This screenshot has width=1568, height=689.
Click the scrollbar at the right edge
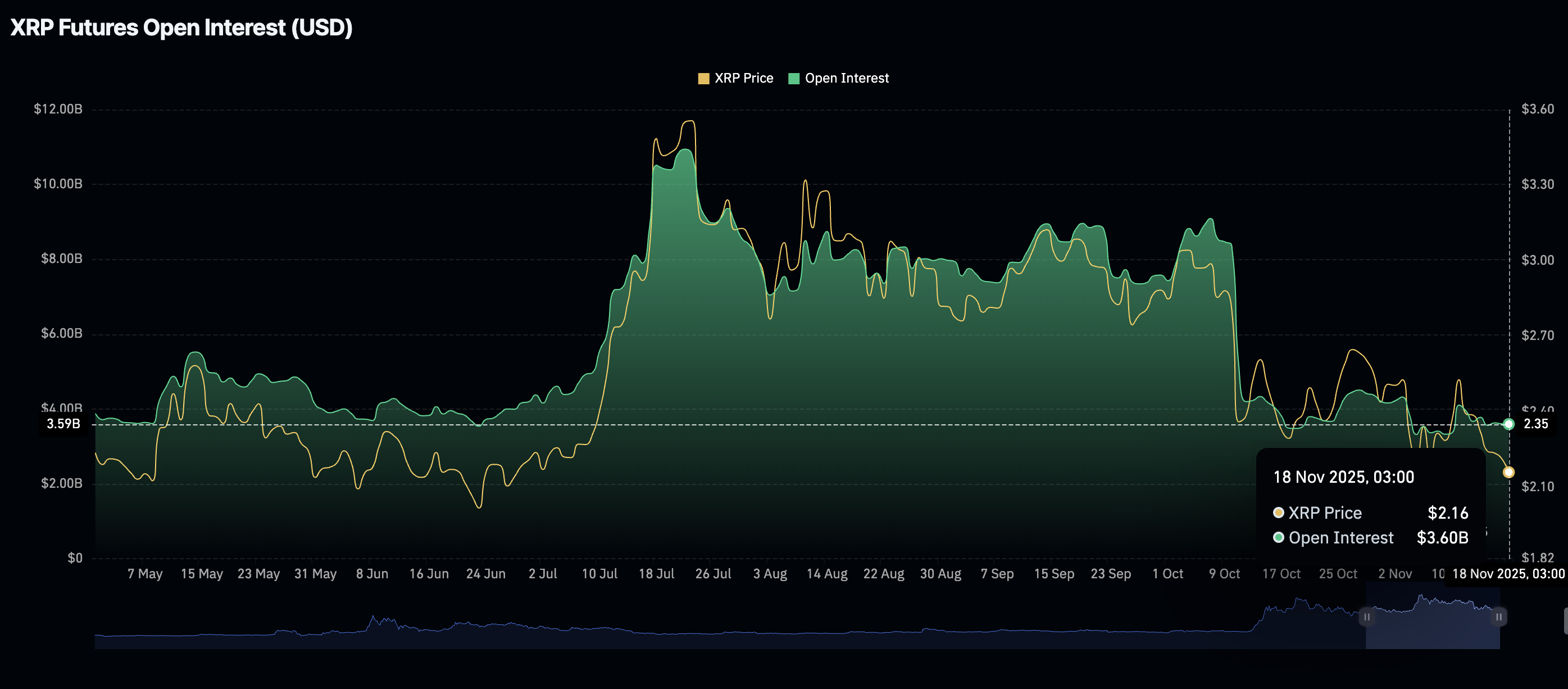(x=1565, y=621)
